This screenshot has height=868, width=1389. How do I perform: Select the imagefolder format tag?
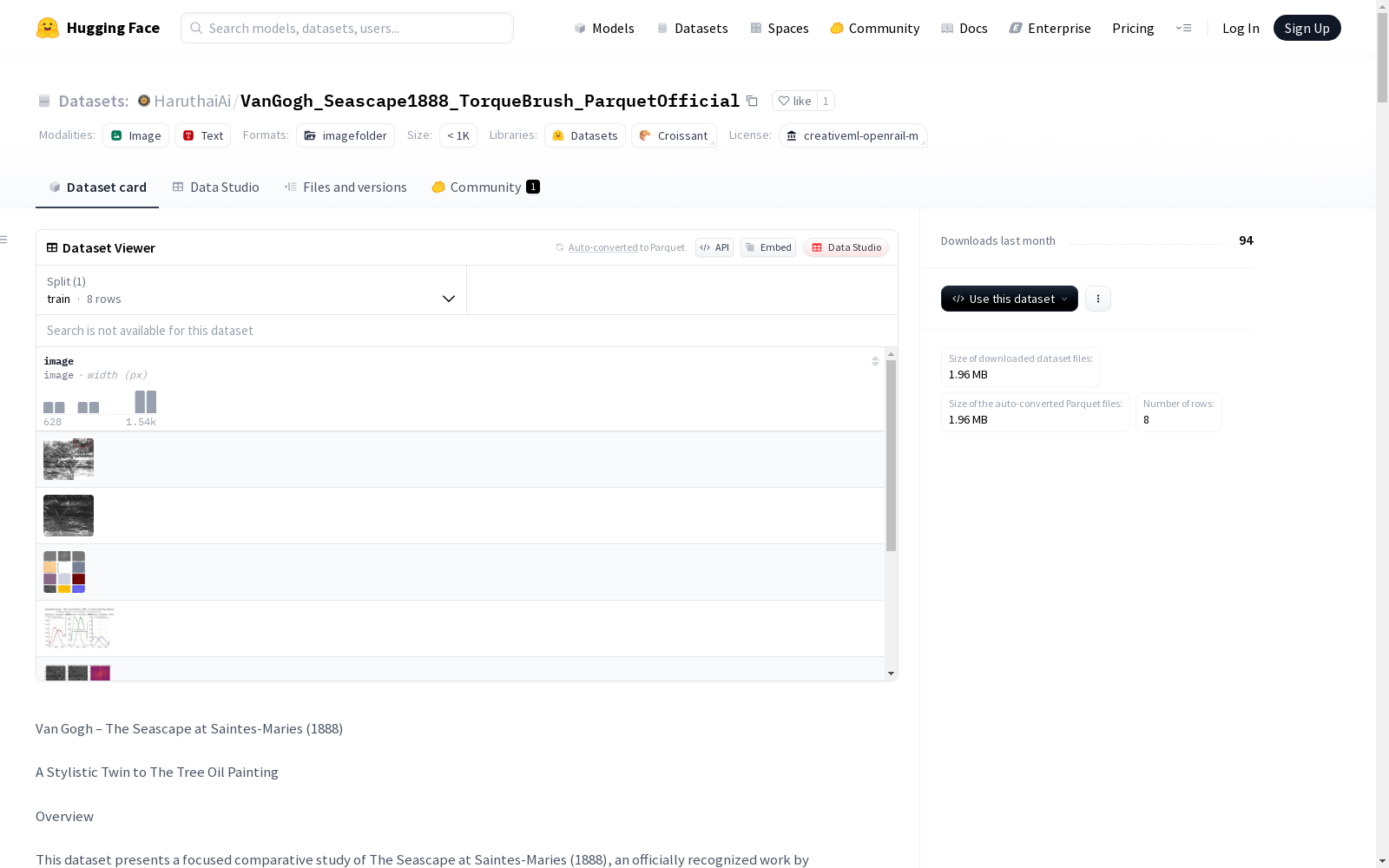click(346, 135)
